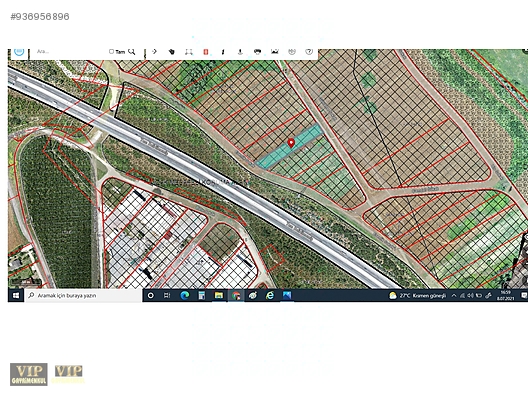The width and height of the screenshot is (528, 396).
Task: Open Calculator from taskbar
Action: [202, 295]
